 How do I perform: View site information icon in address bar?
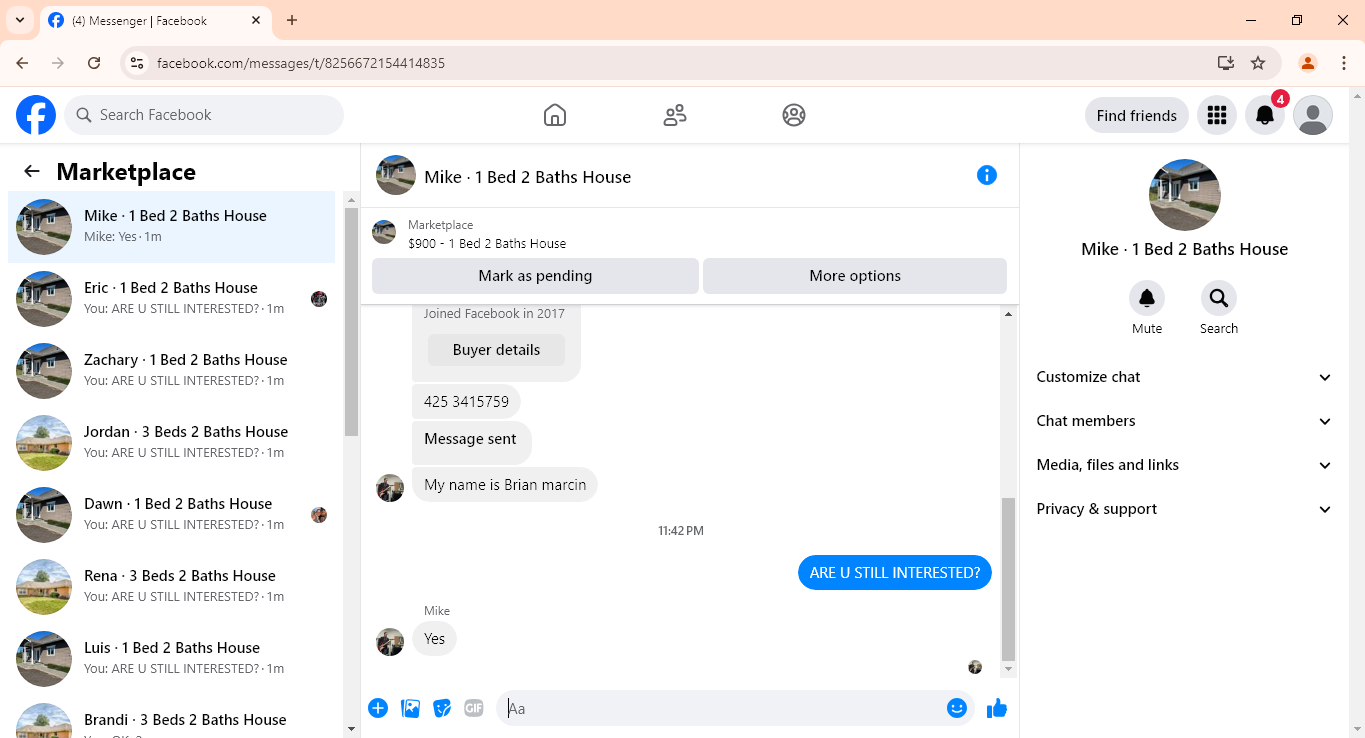click(138, 63)
